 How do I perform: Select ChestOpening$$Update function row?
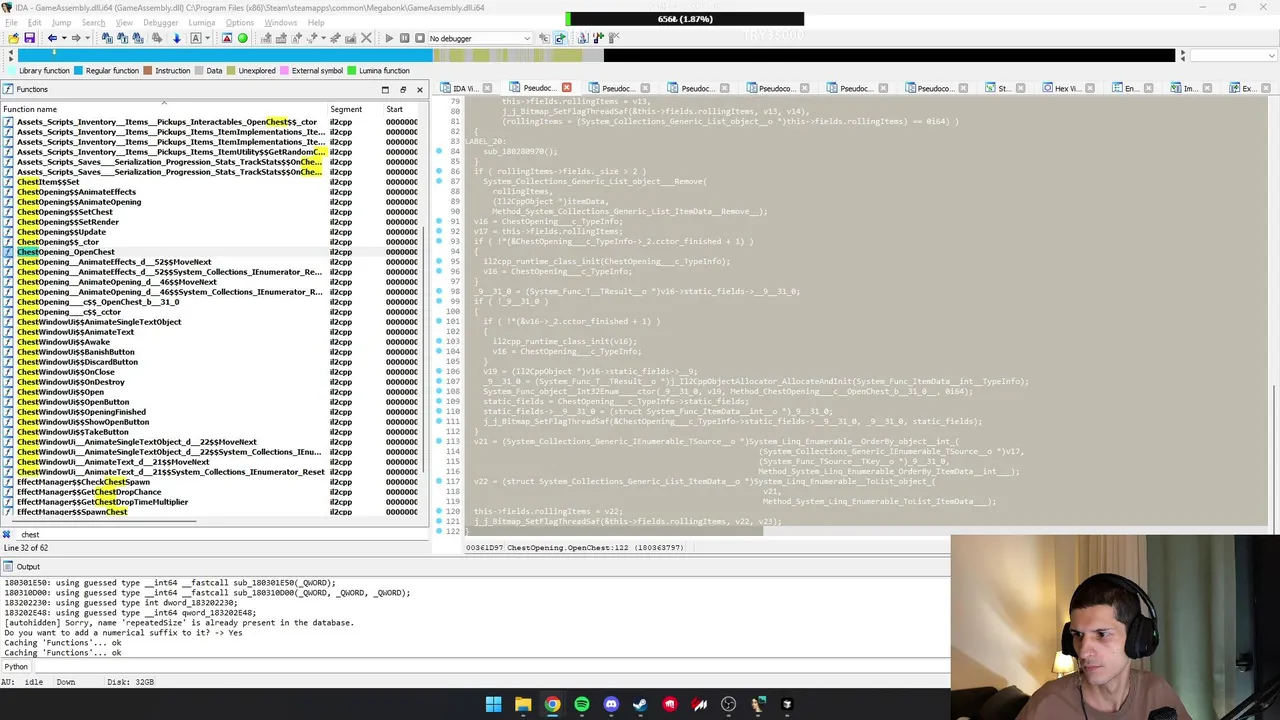[212, 232]
